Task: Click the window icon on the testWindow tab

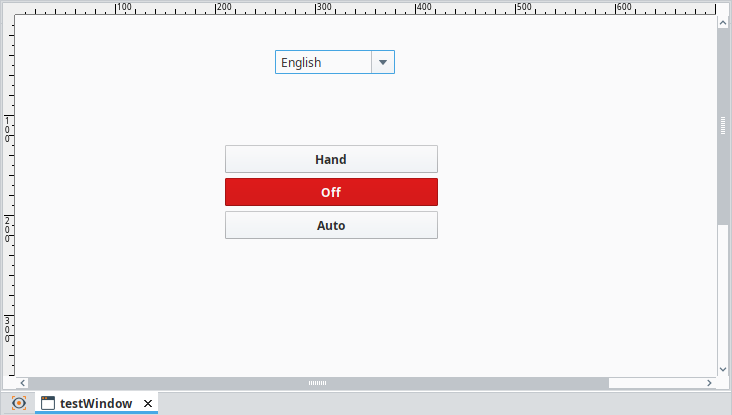Action: [48, 403]
